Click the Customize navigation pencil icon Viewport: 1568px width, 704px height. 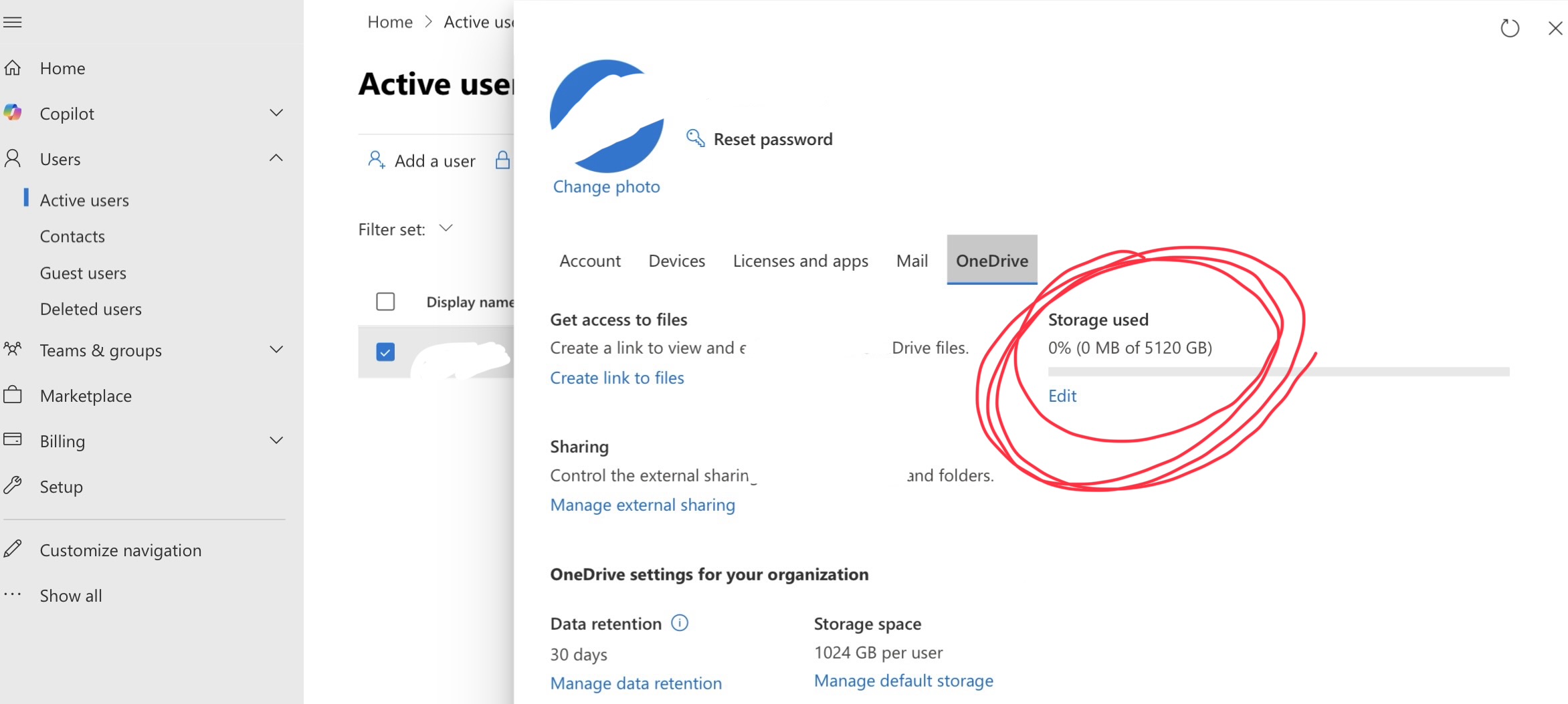(x=13, y=550)
